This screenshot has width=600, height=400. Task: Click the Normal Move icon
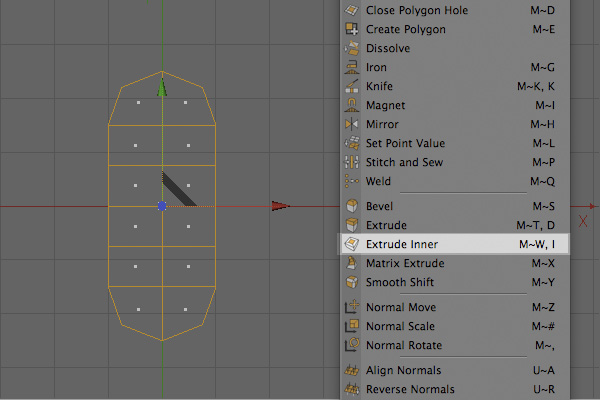click(352, 307)
